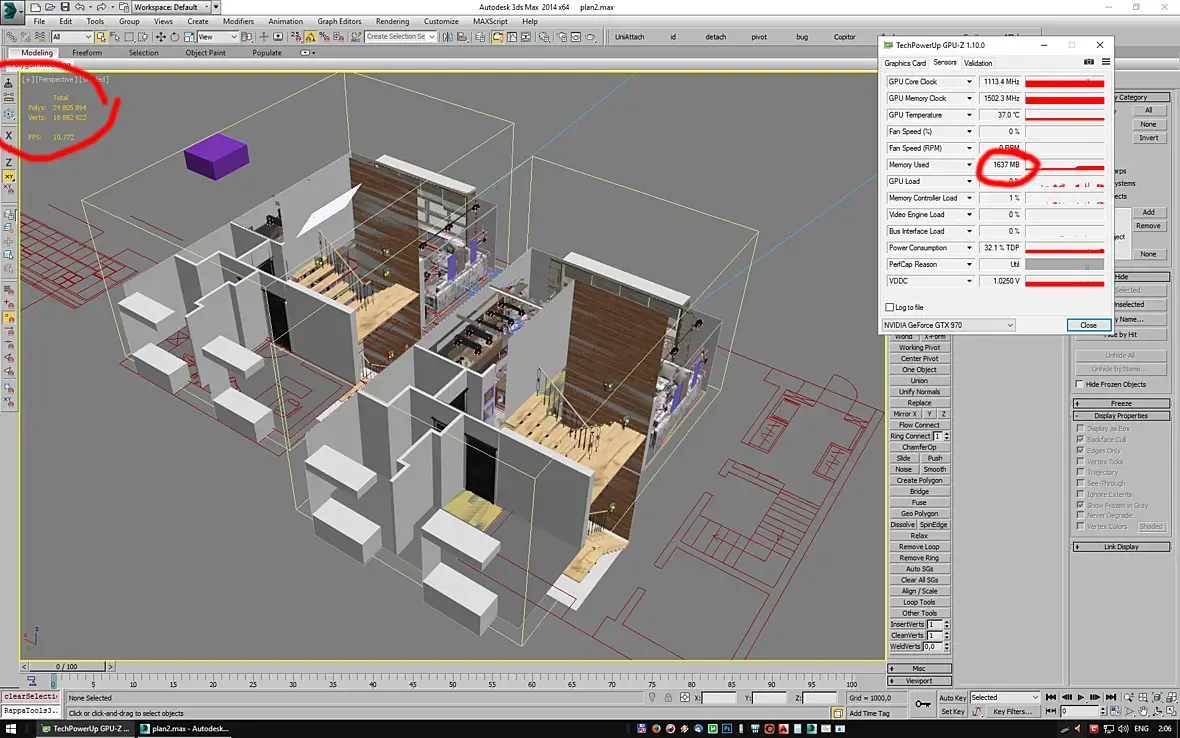This screenshot has width=1180, height=738.
Task: Click the Set Keys large key icon
Action: point(923,704)
